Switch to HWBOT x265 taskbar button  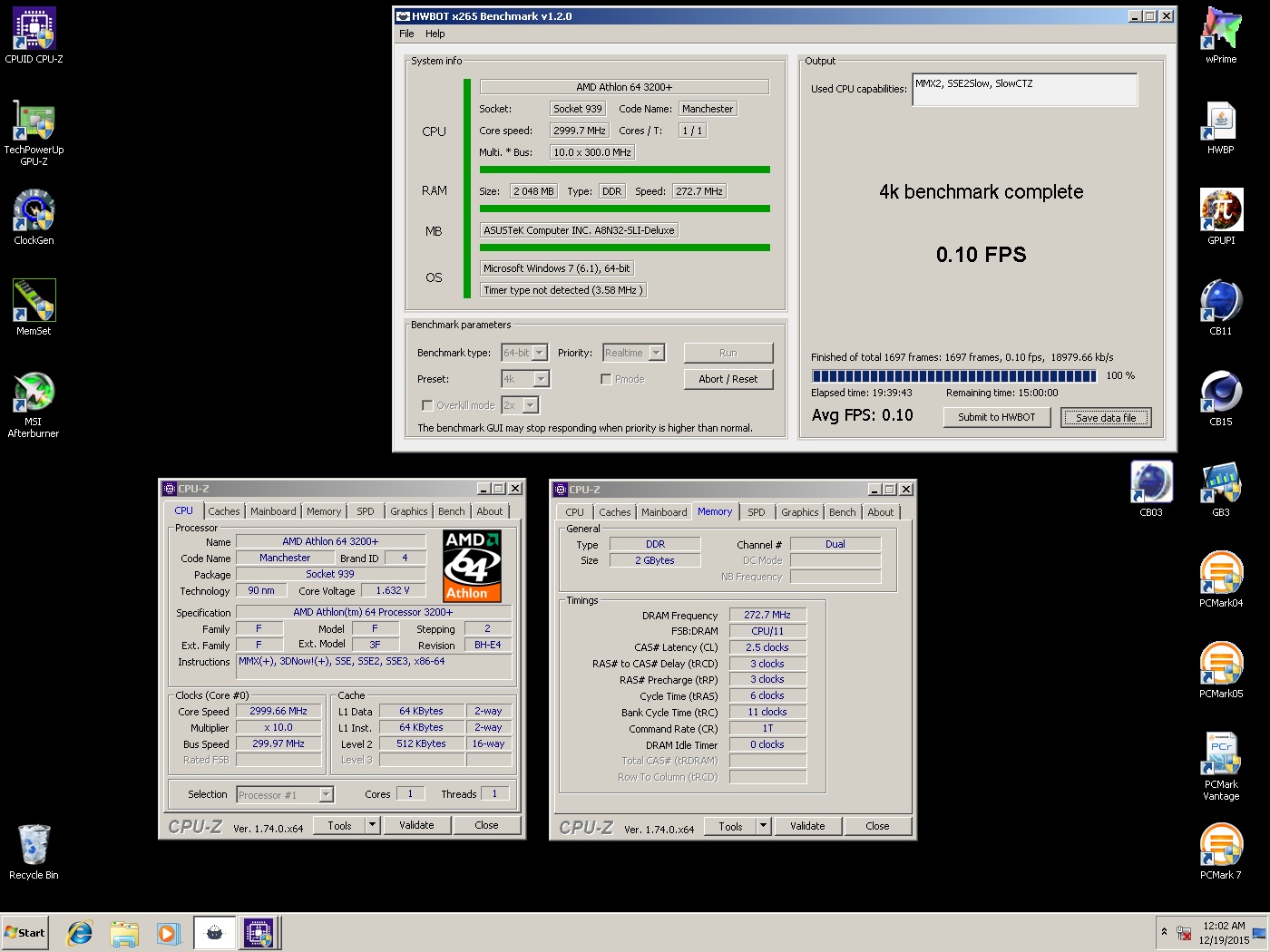pos(215,933)
